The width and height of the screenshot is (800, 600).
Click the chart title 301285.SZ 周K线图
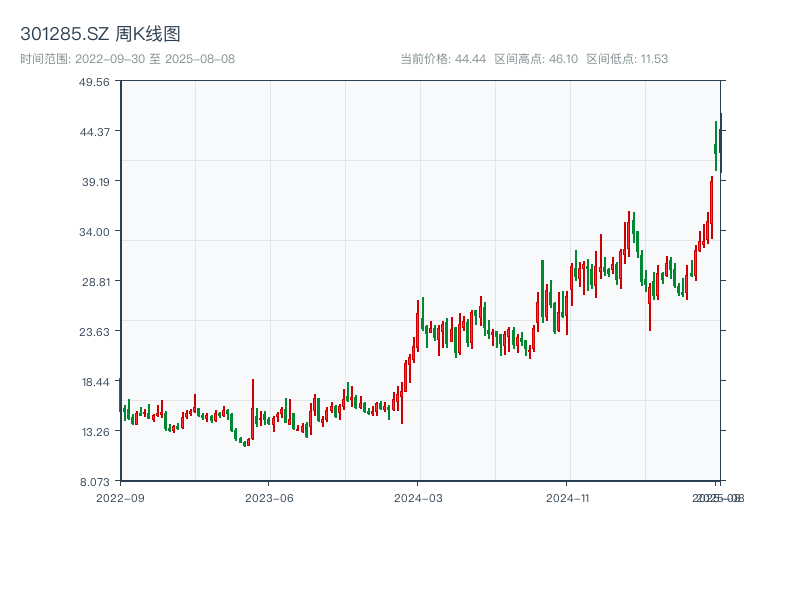[100, 34]
